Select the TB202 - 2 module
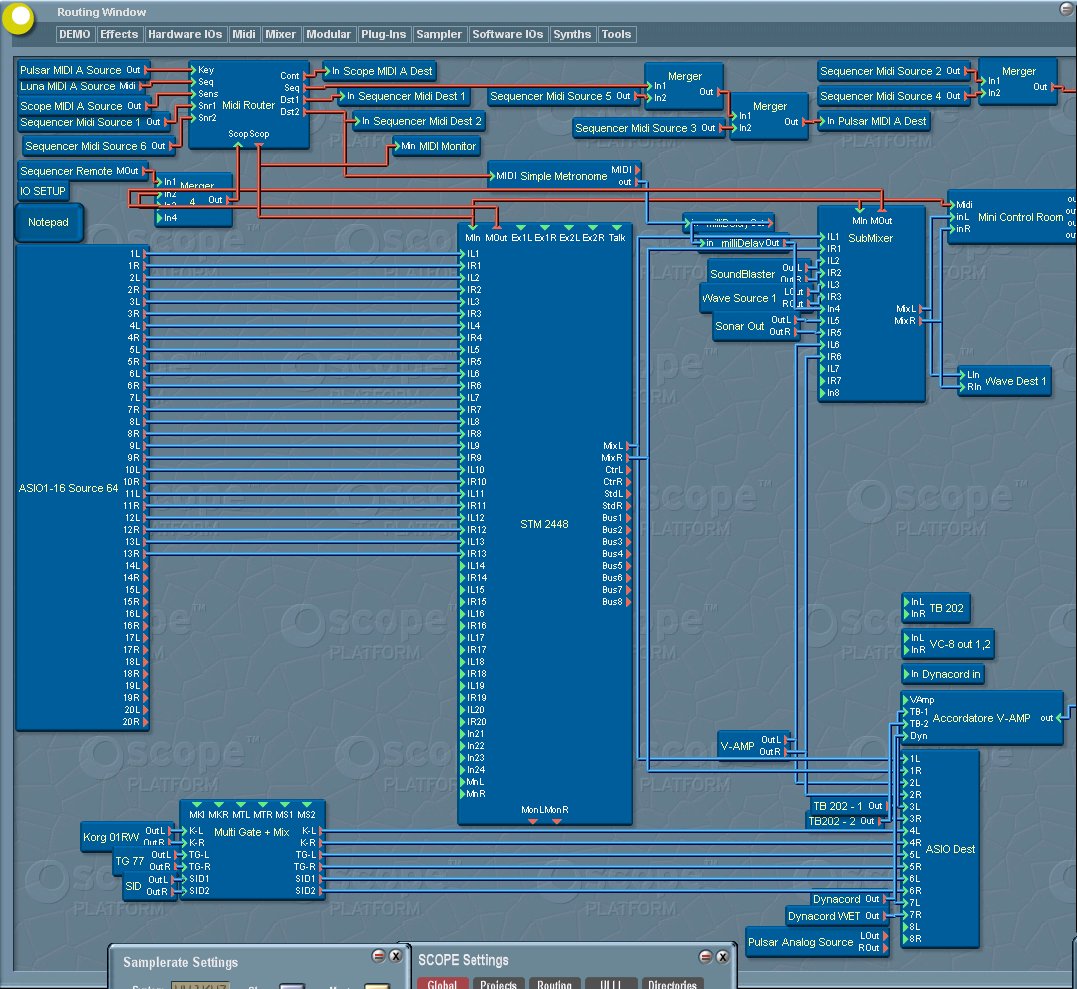 pyautogui.click(x=843, y=821)
